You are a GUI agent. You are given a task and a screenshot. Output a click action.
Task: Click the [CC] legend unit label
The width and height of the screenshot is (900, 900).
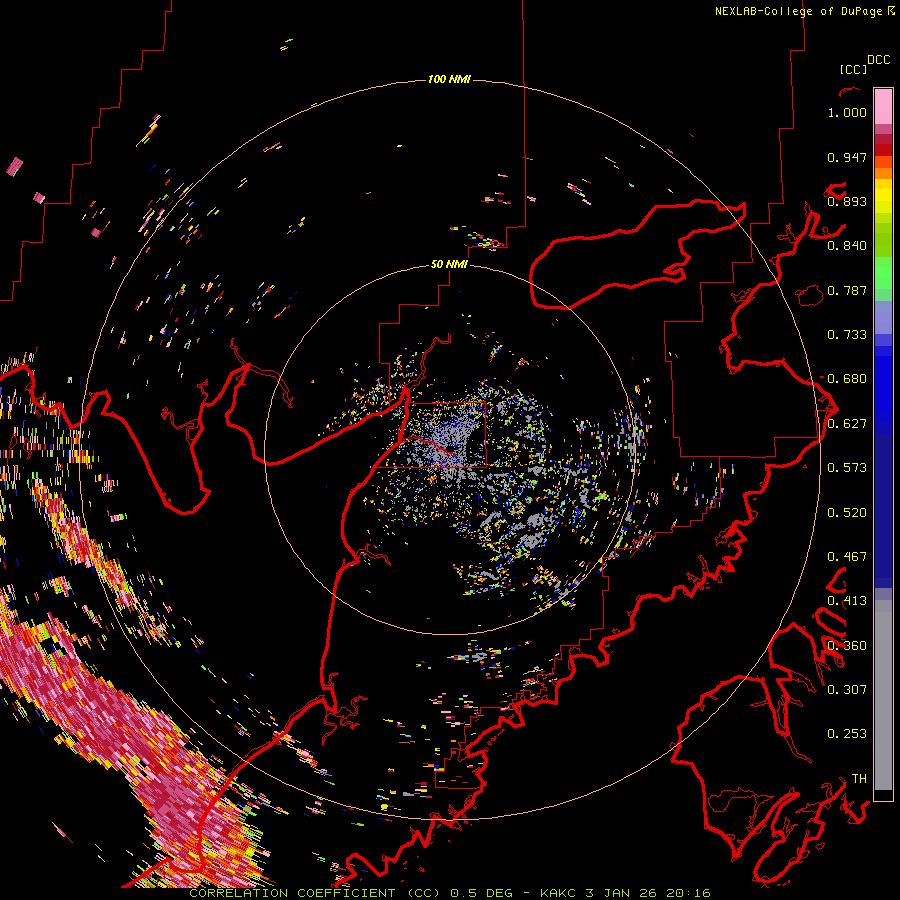(854, 69)
